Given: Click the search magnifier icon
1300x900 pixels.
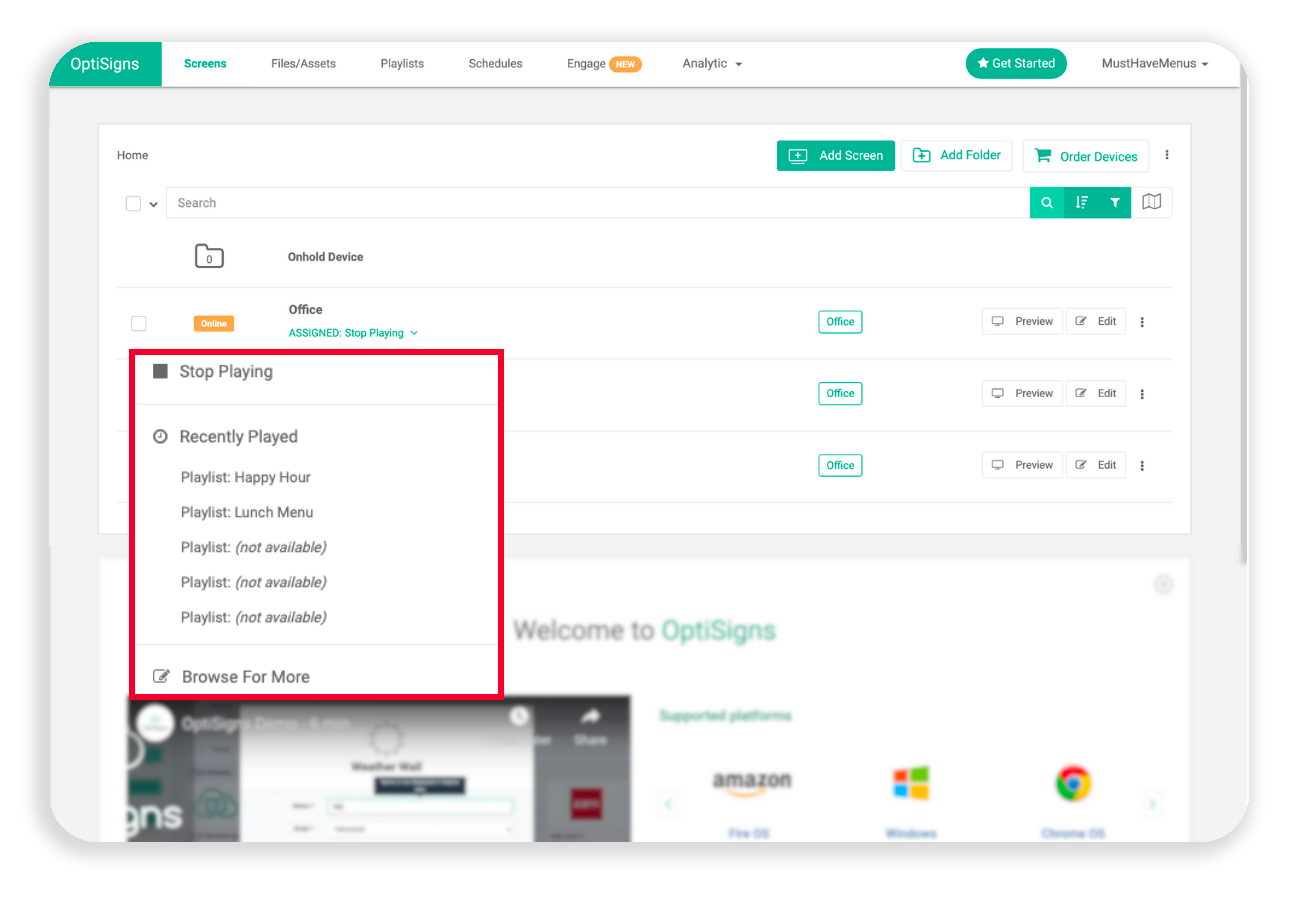Looking at the screenshot, I should [1047, 203].
